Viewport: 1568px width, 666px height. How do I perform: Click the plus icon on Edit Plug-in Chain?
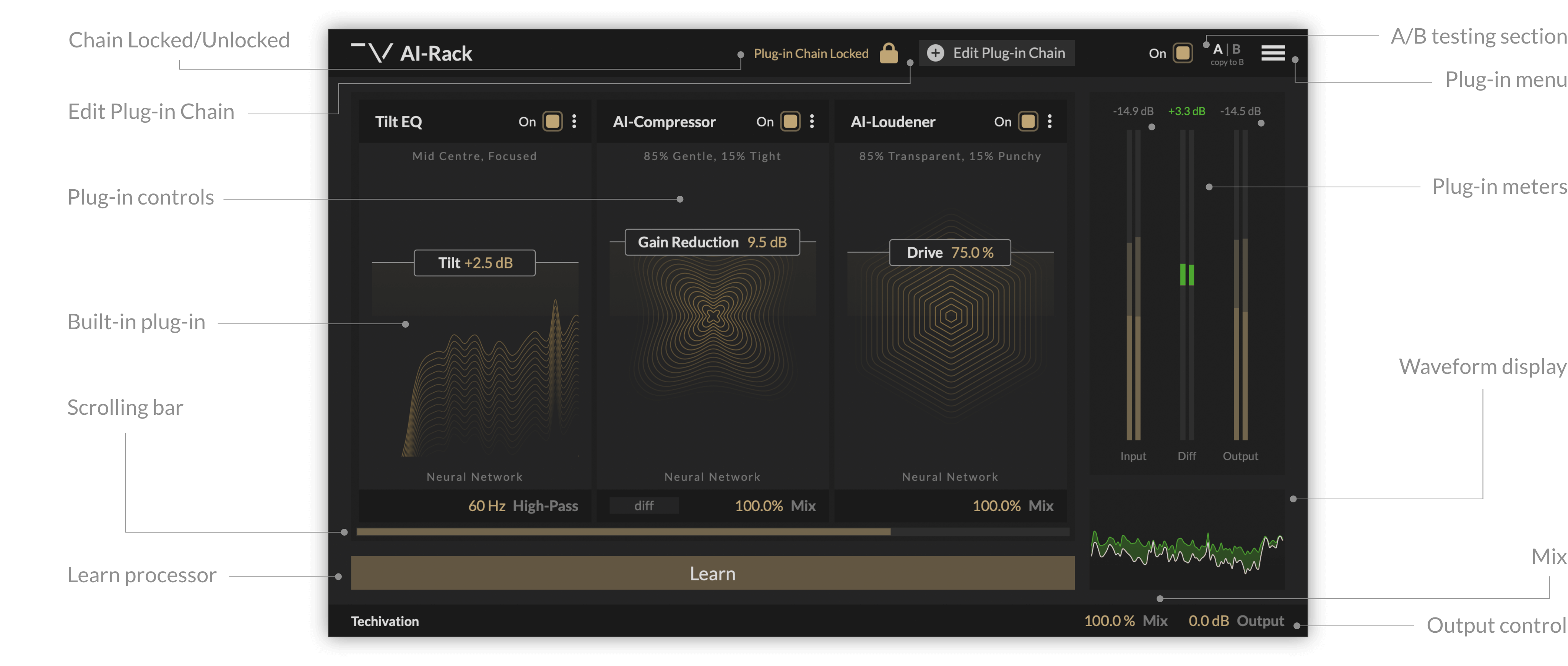(x=935, y=53)
